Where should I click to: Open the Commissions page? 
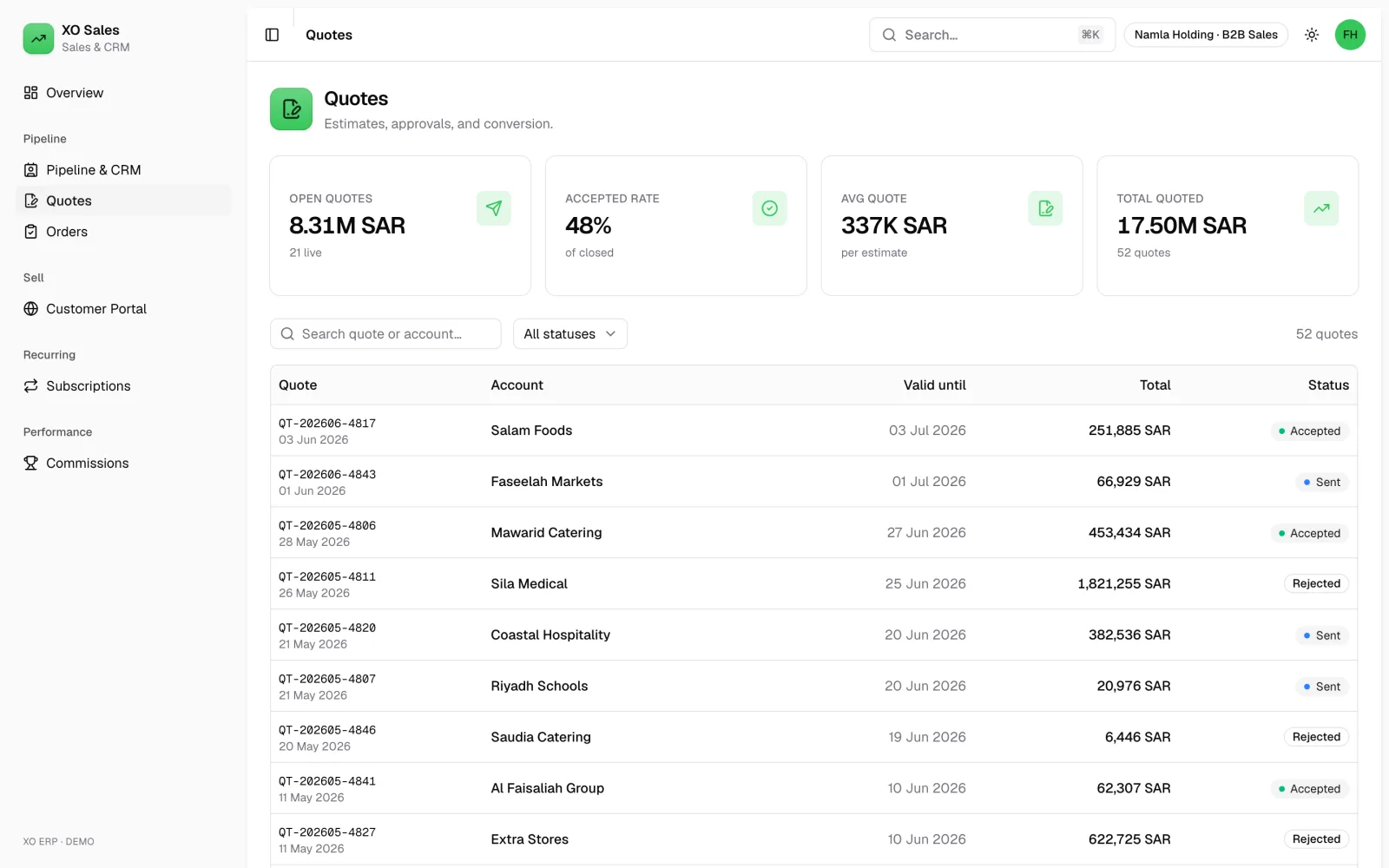click(123, 464)
